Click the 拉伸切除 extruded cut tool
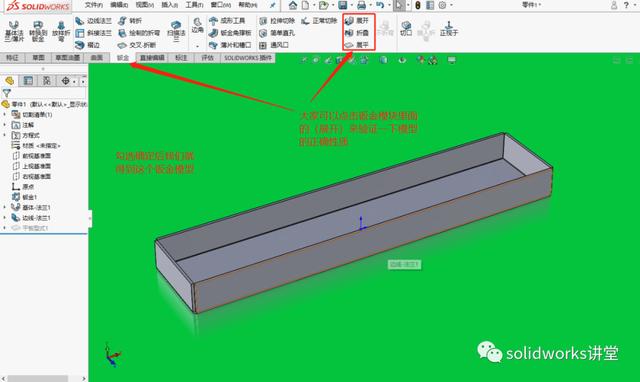Image resolution: width=640 pixels, height=382 pixels. [277, 21]
